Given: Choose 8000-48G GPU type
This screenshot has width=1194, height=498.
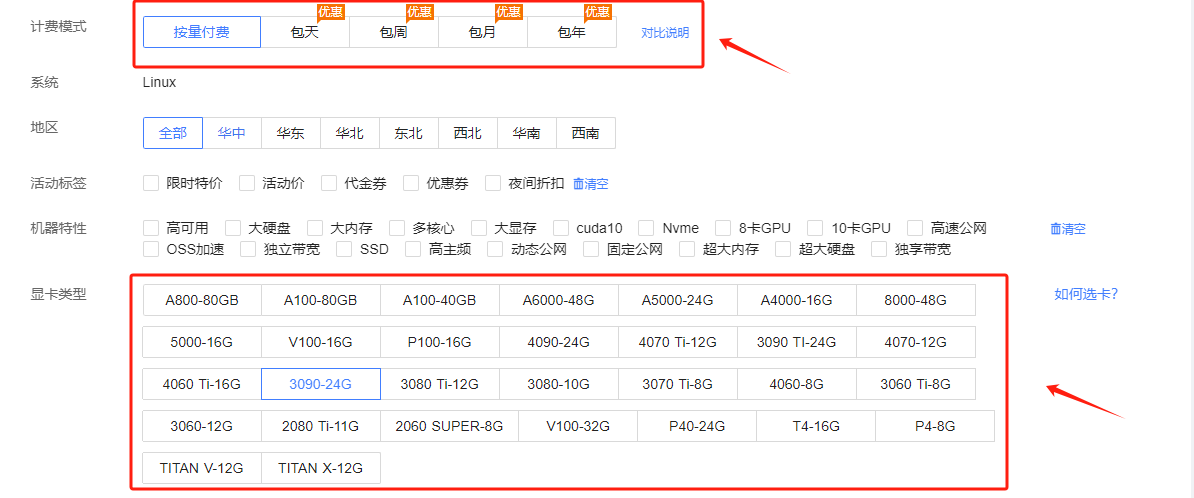Looking at the screenshot, I should pyautogui.click(x=915, y=300).
